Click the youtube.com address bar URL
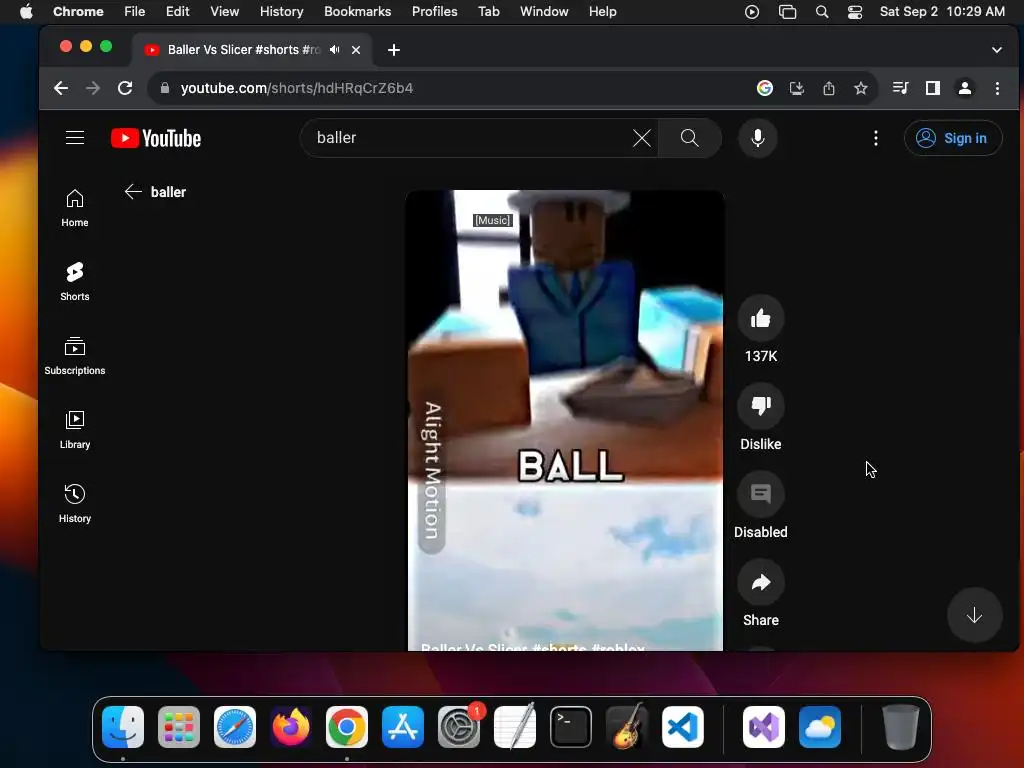Screen dimensions: 1024x768 click(296, 88)
